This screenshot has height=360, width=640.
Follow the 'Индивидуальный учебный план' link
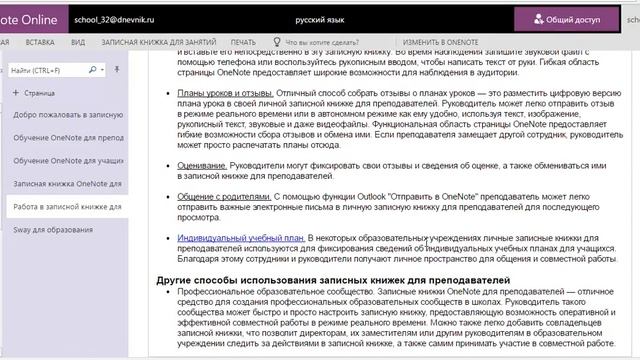241,238
